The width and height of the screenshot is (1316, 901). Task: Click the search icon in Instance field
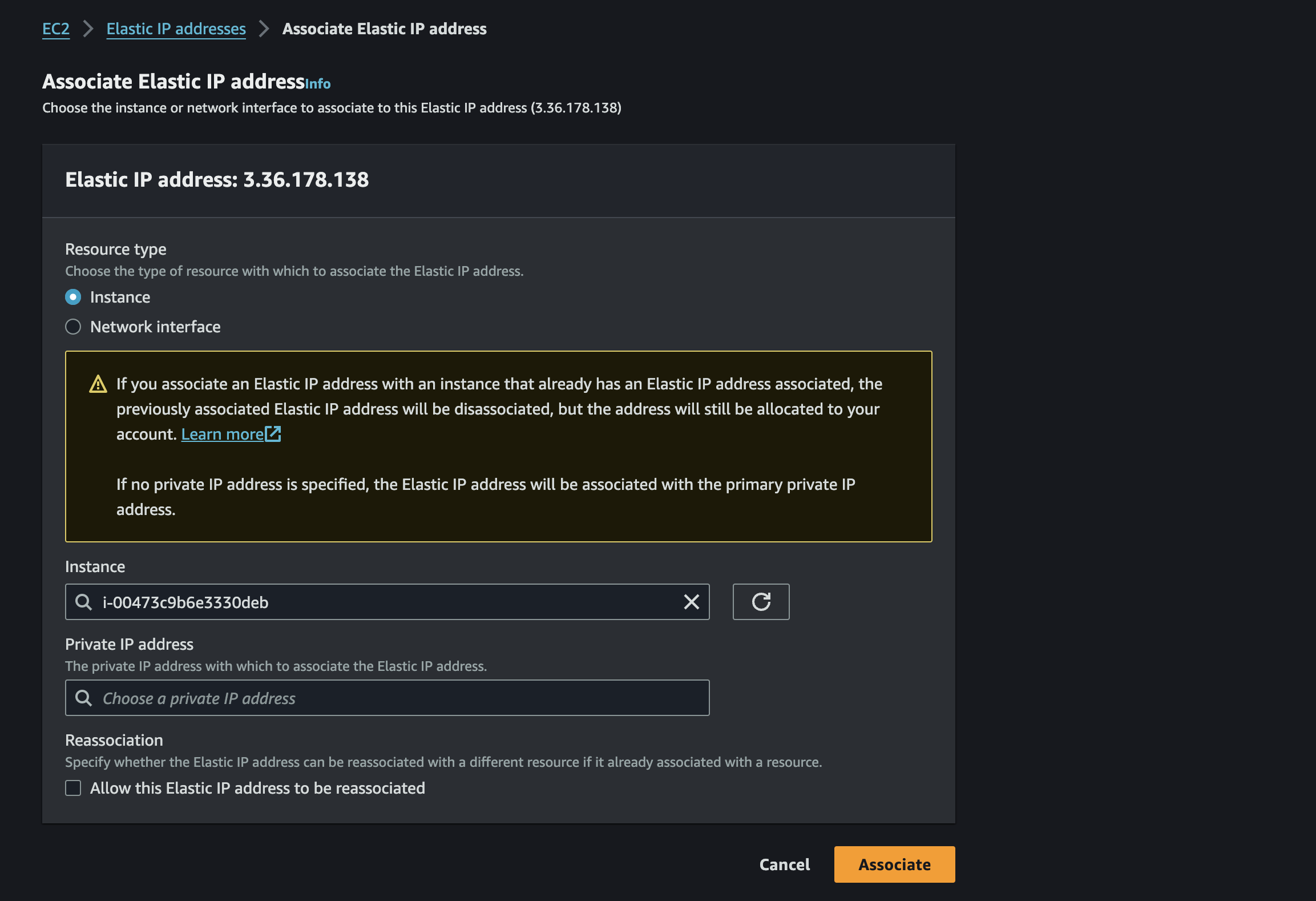coord(84,602)
